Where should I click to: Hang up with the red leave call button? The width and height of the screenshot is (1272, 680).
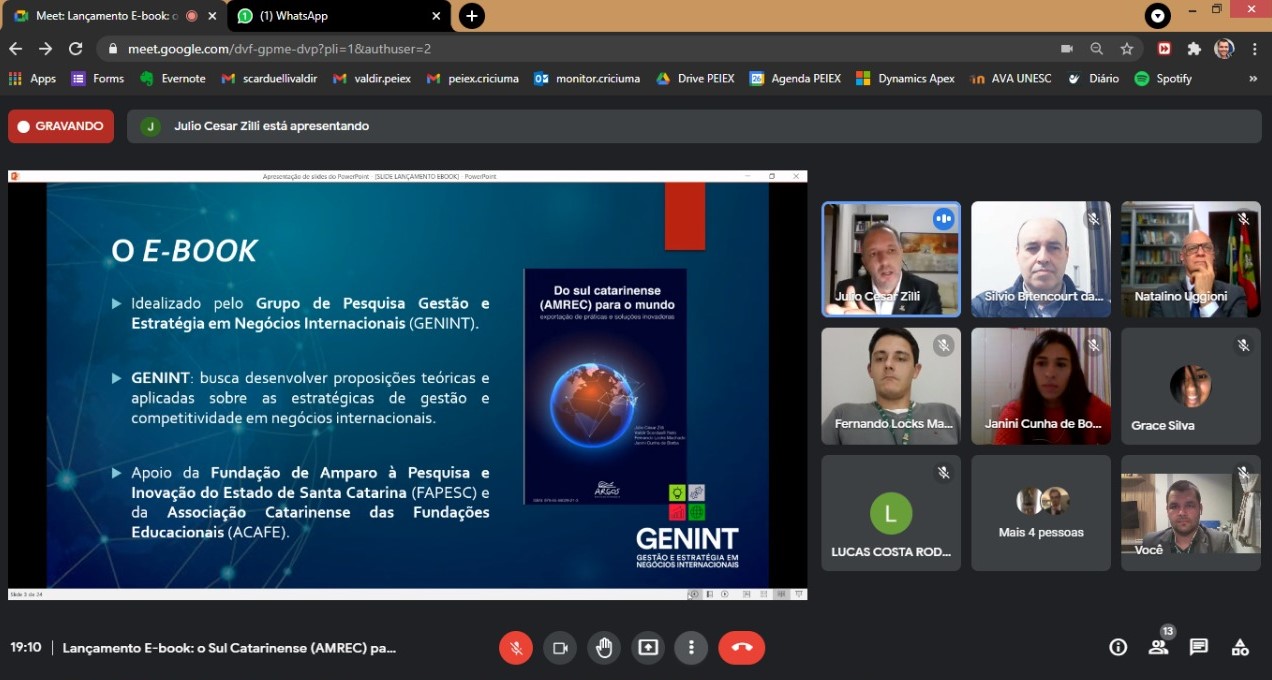click(741, 648)
